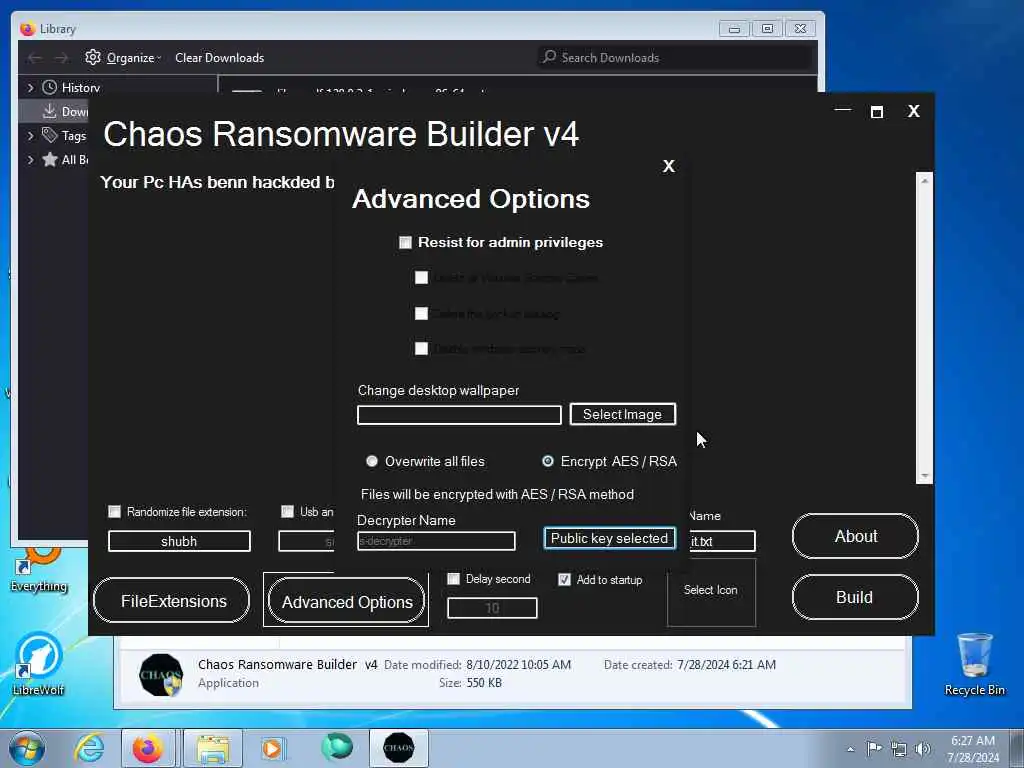This screenshot has width=1024, height=768.
Task: Click the scrollbar down arrow in Chaos window
Action: click(925, 476)
